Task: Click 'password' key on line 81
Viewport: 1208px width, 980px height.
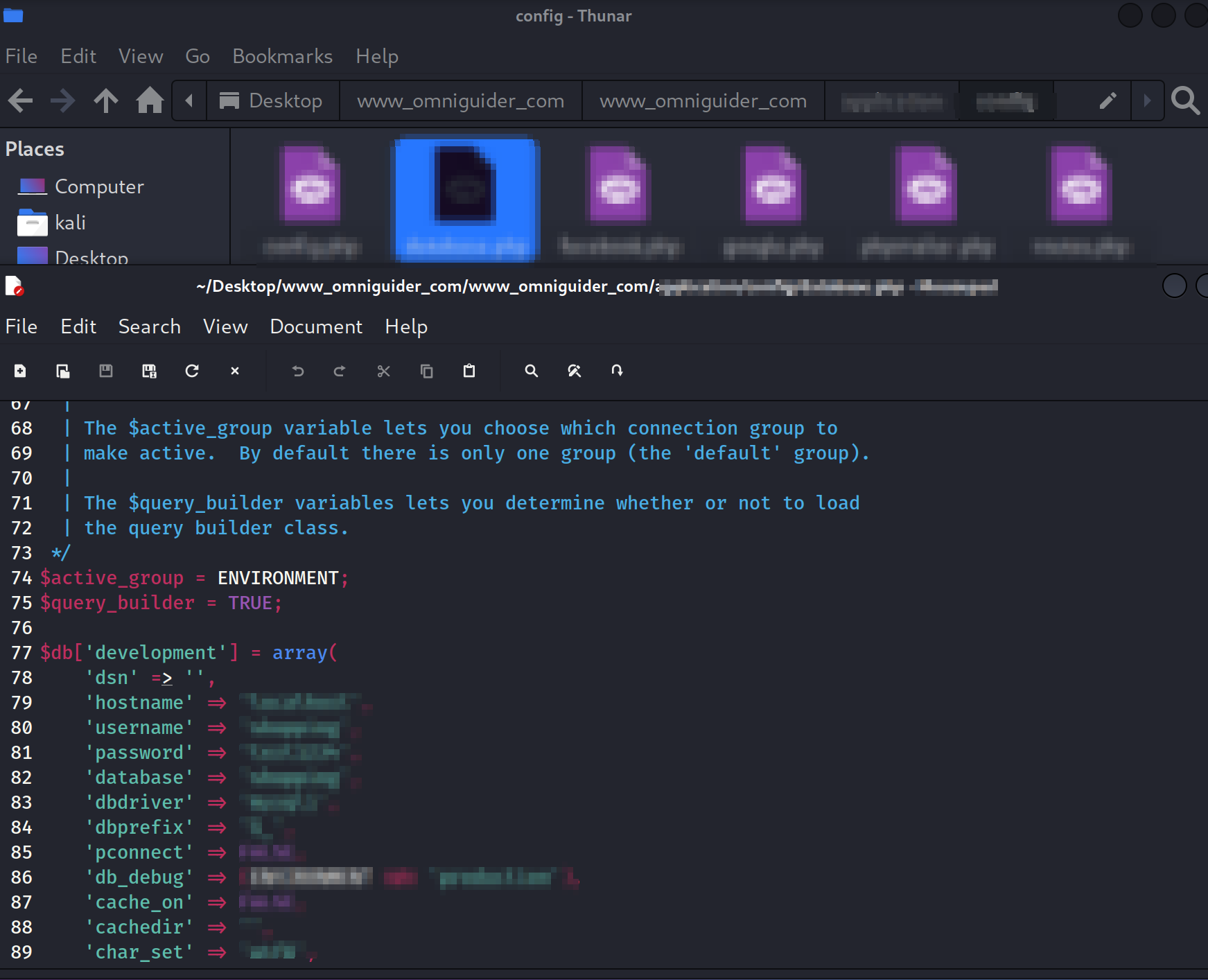Action: tap(139, 753)
